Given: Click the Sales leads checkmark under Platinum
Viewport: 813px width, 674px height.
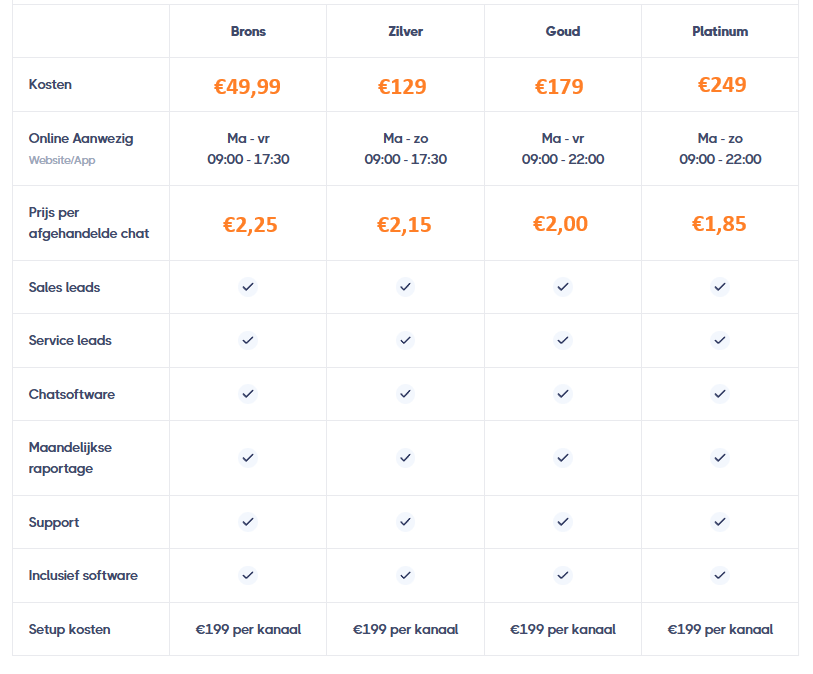Looking at the screenshot, I should coord(720,287).
